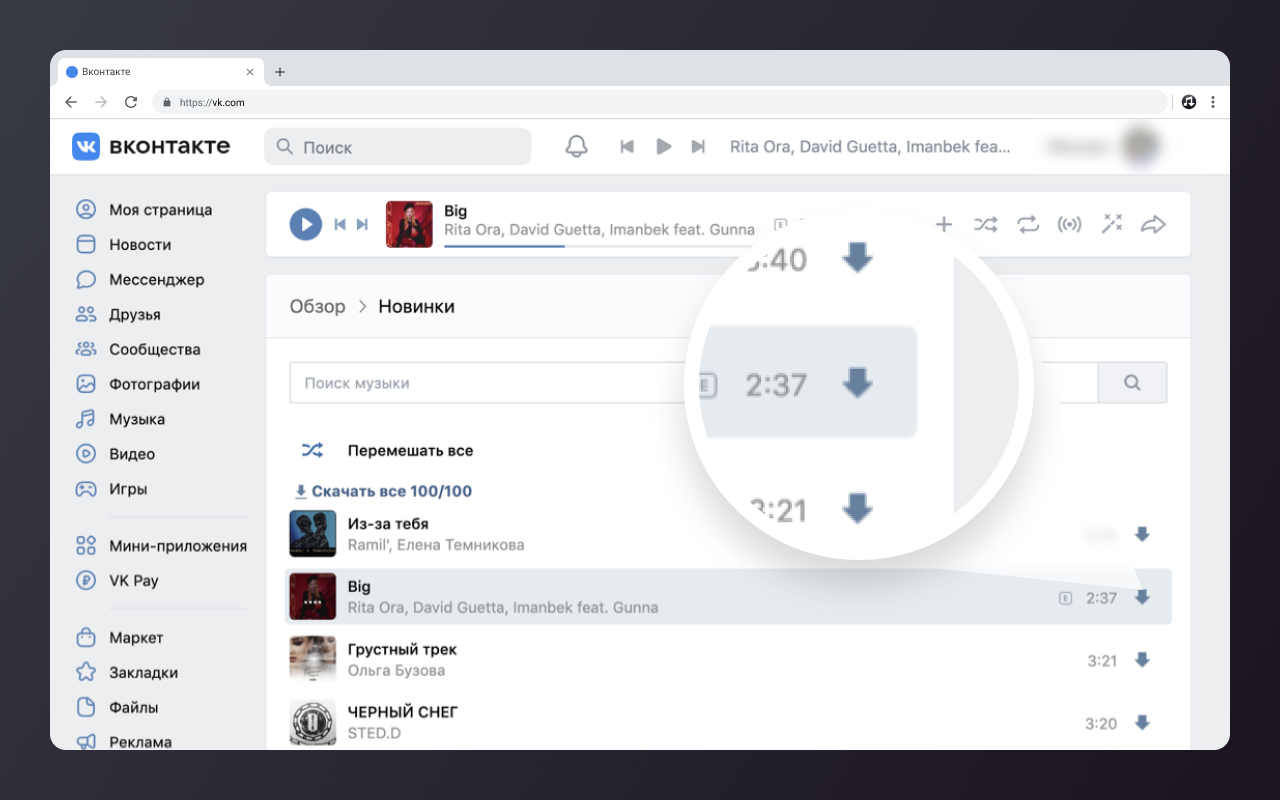Go back to Обзор breadcrumb
1280x800 pixels.
pyautogui.click(x=317, y=306)
